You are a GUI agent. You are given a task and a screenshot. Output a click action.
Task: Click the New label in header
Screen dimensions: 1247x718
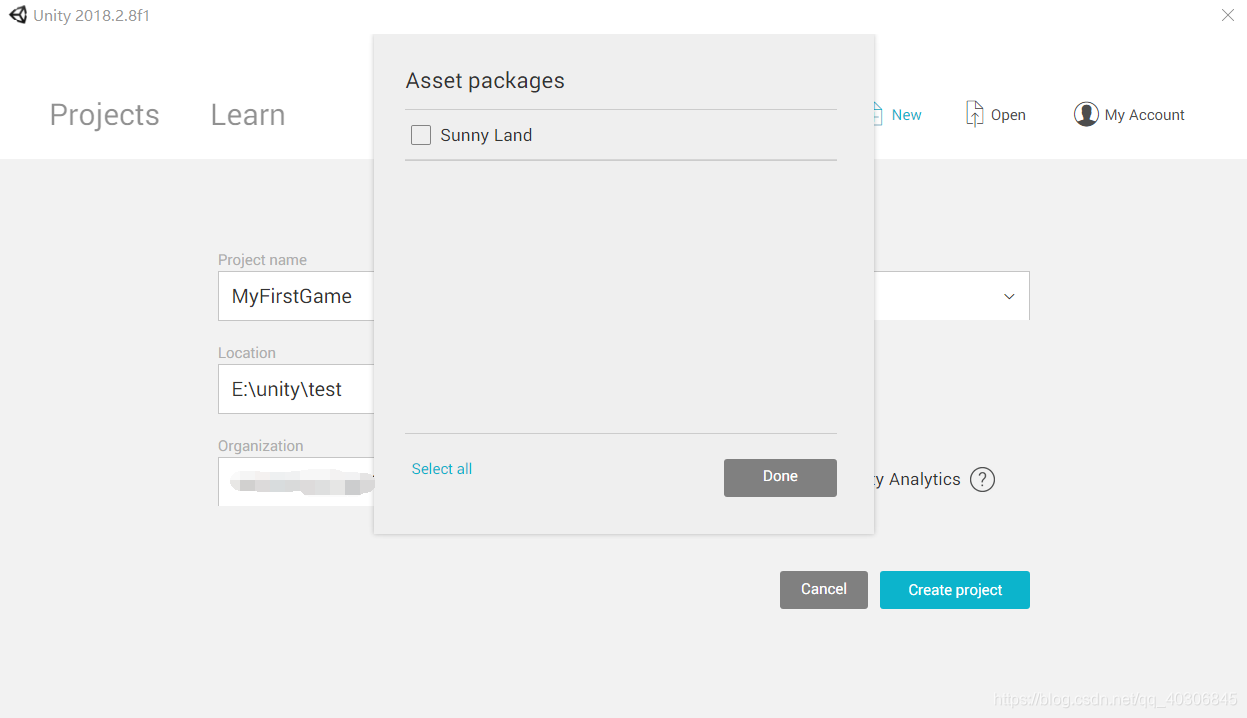(x=907, y=115)
